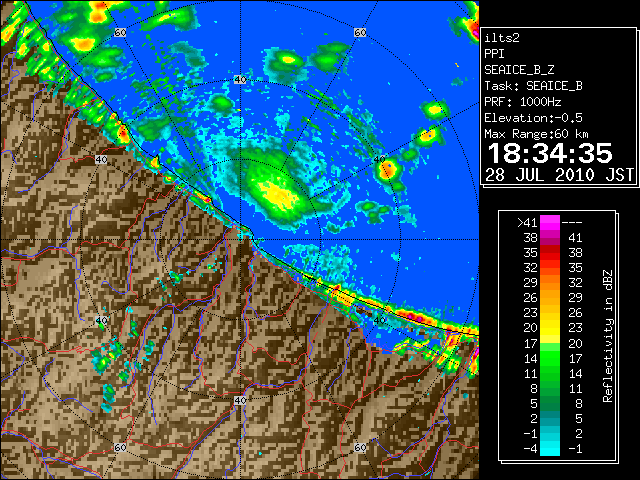Select the '---' legend upper-bound label
This screenshot has width=640, height=480.
click(572, 222)
